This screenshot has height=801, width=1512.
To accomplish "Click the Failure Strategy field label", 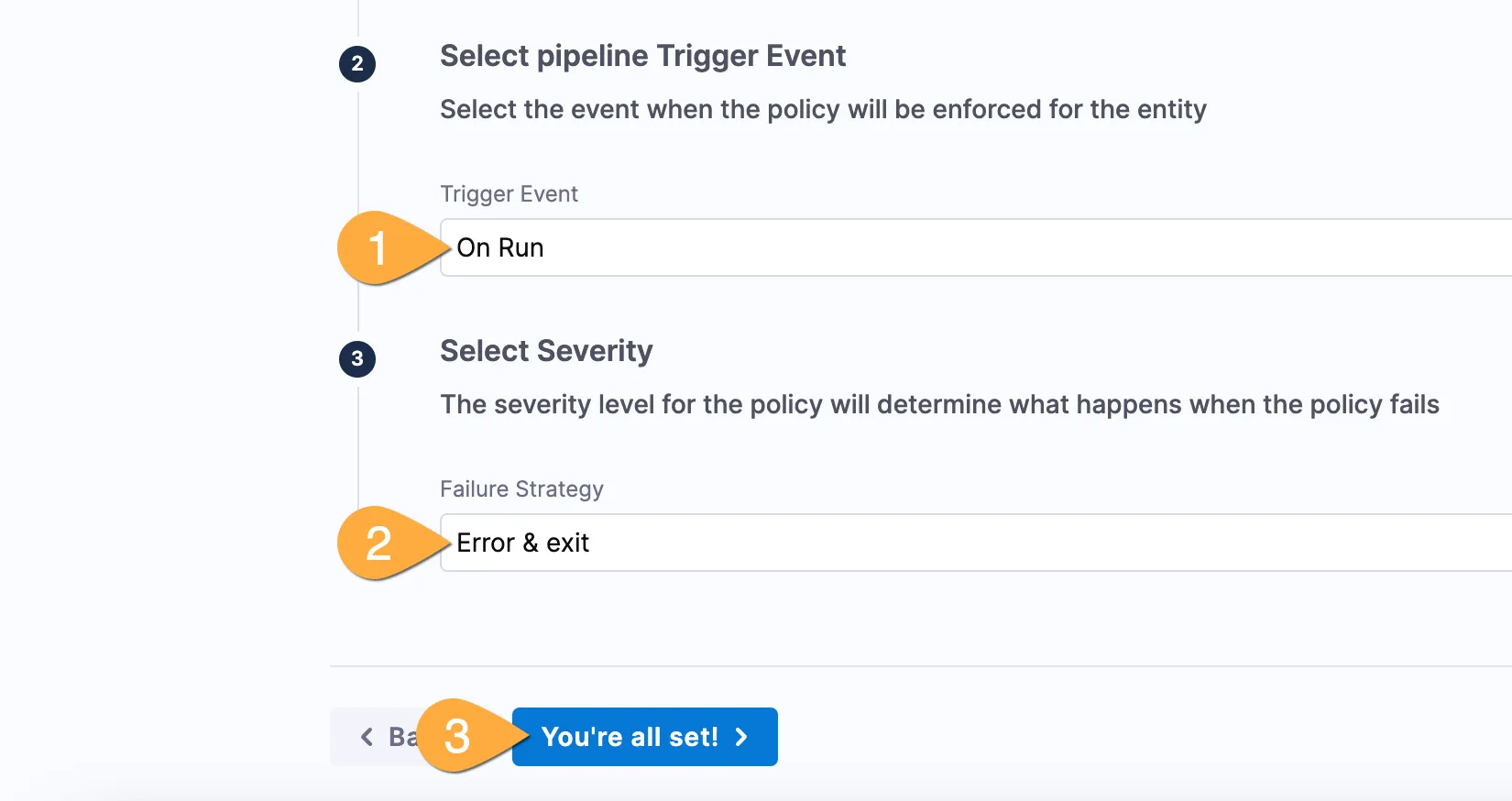I will (x=521, y=489).
